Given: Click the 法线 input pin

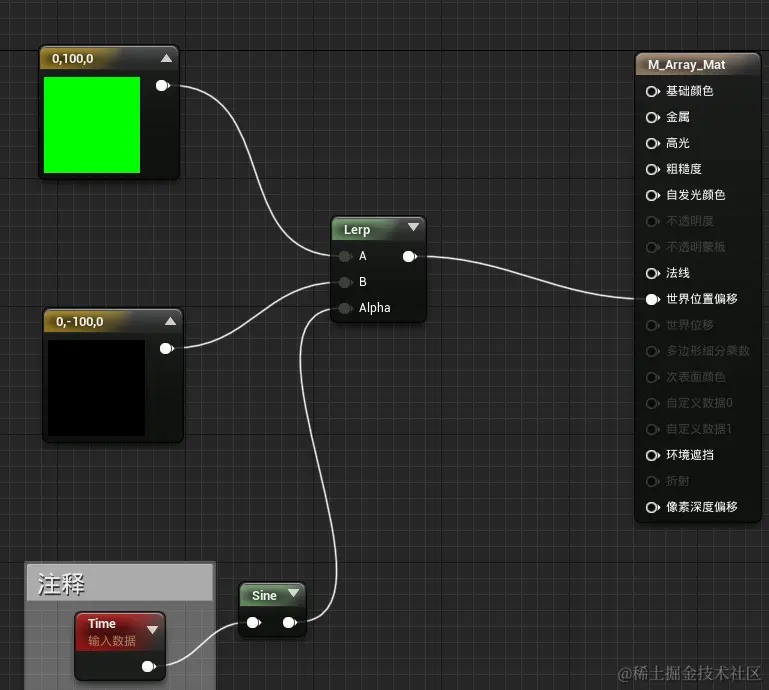Looking at the screenshot, I should [x=653, y=273].
